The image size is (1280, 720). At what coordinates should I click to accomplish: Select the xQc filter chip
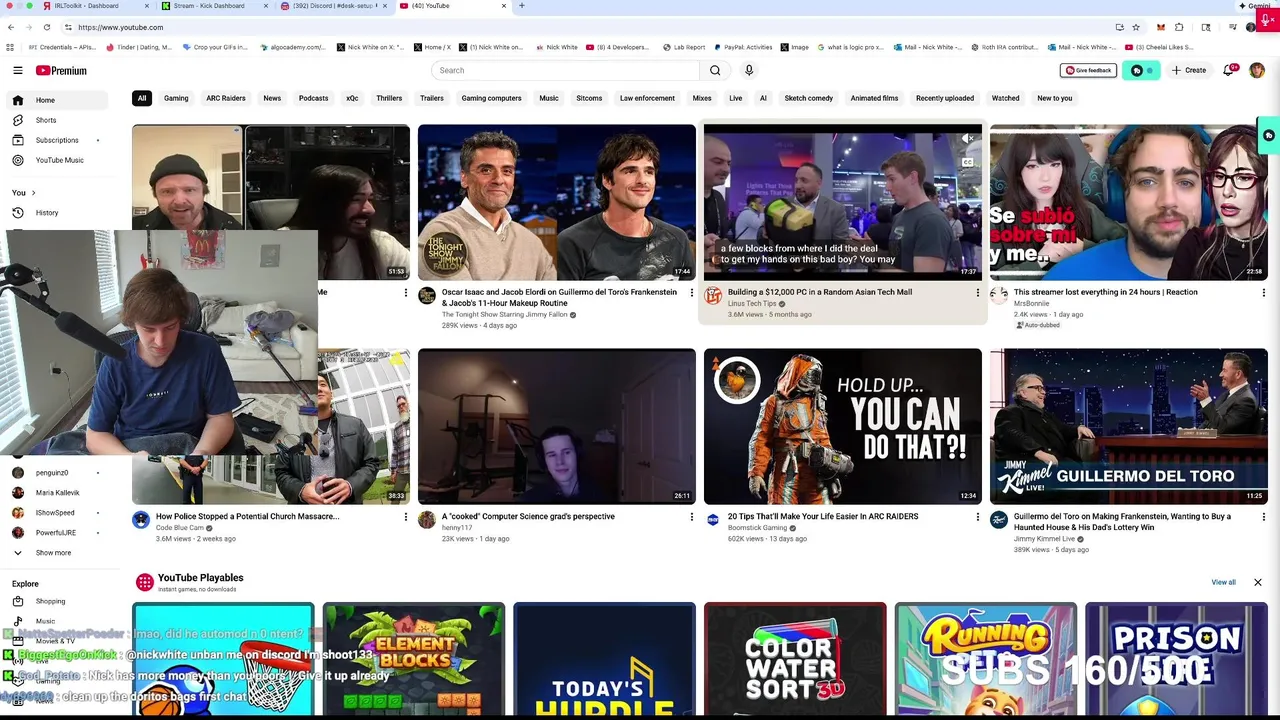352,98
